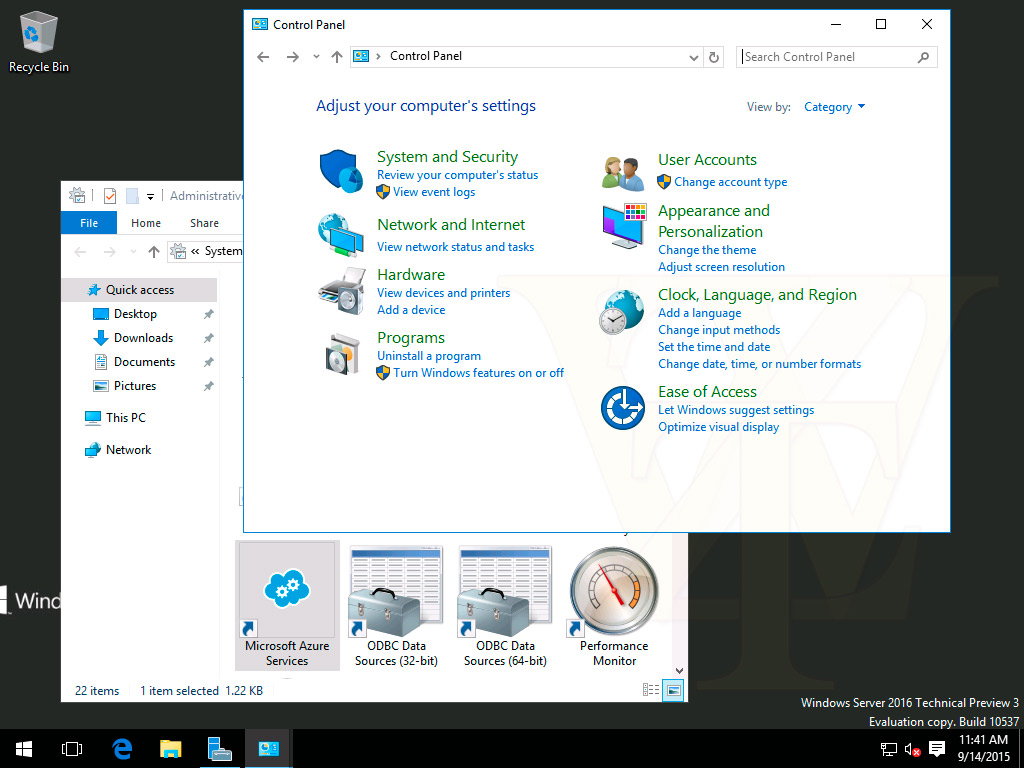Expand the address bar history dropdown
This screenshot has height=768, width=1024.
[695, 57]
